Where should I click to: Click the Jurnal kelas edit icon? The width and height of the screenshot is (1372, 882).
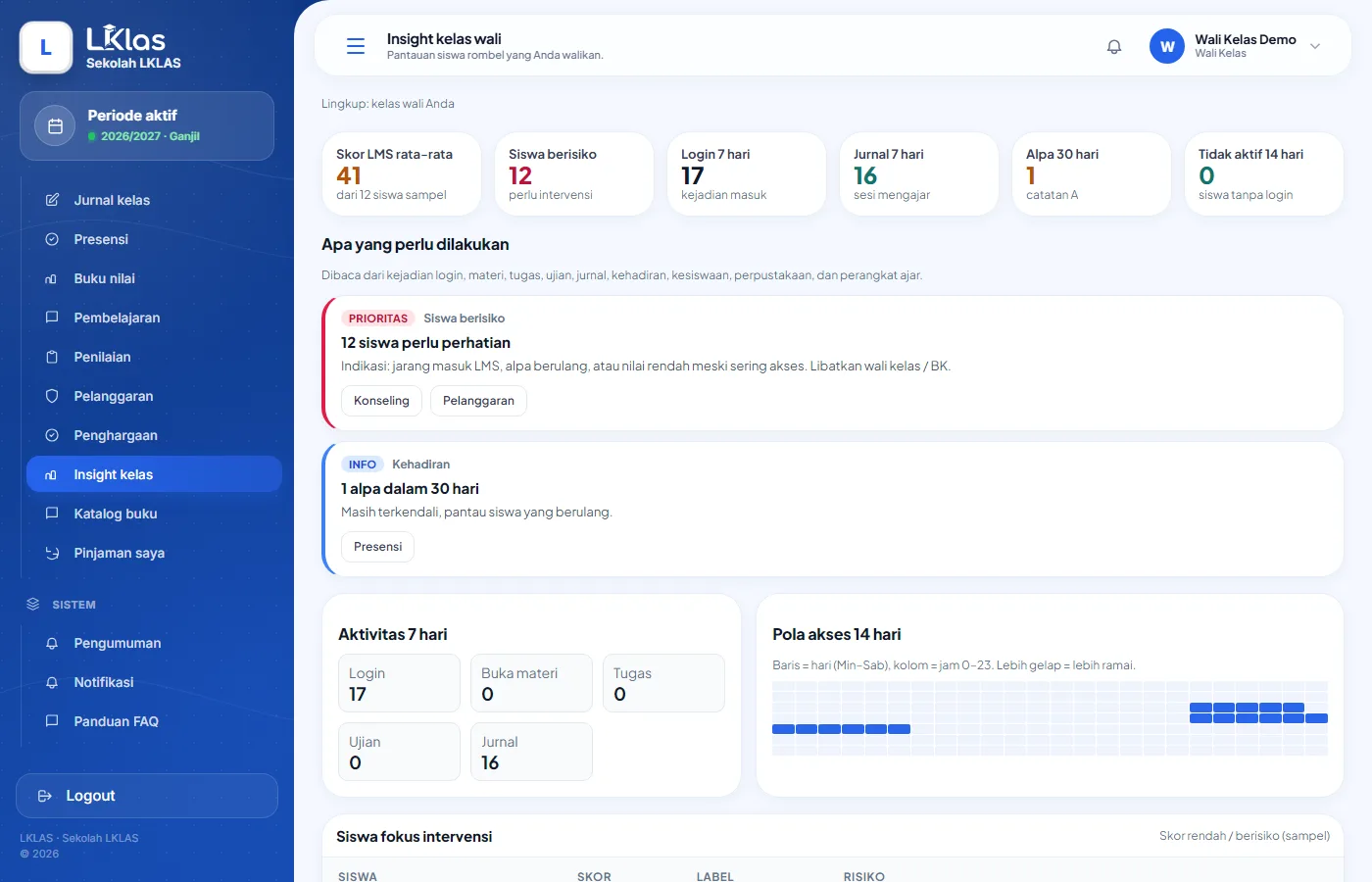(52, 200)
